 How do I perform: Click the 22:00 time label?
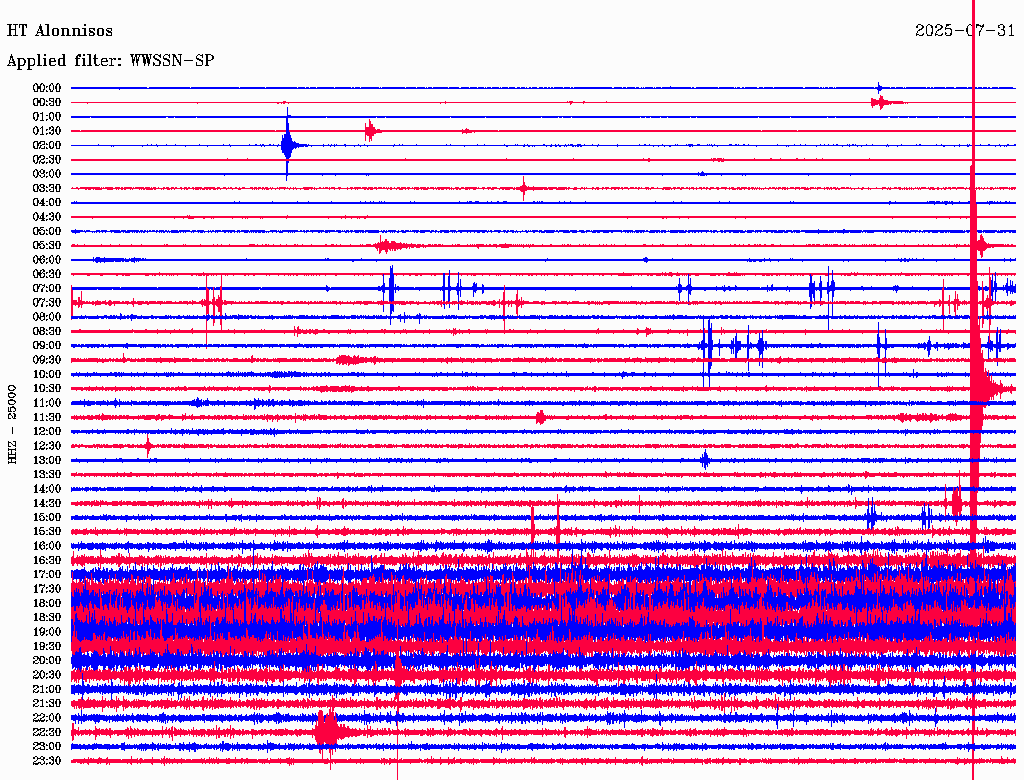[47, 718]
